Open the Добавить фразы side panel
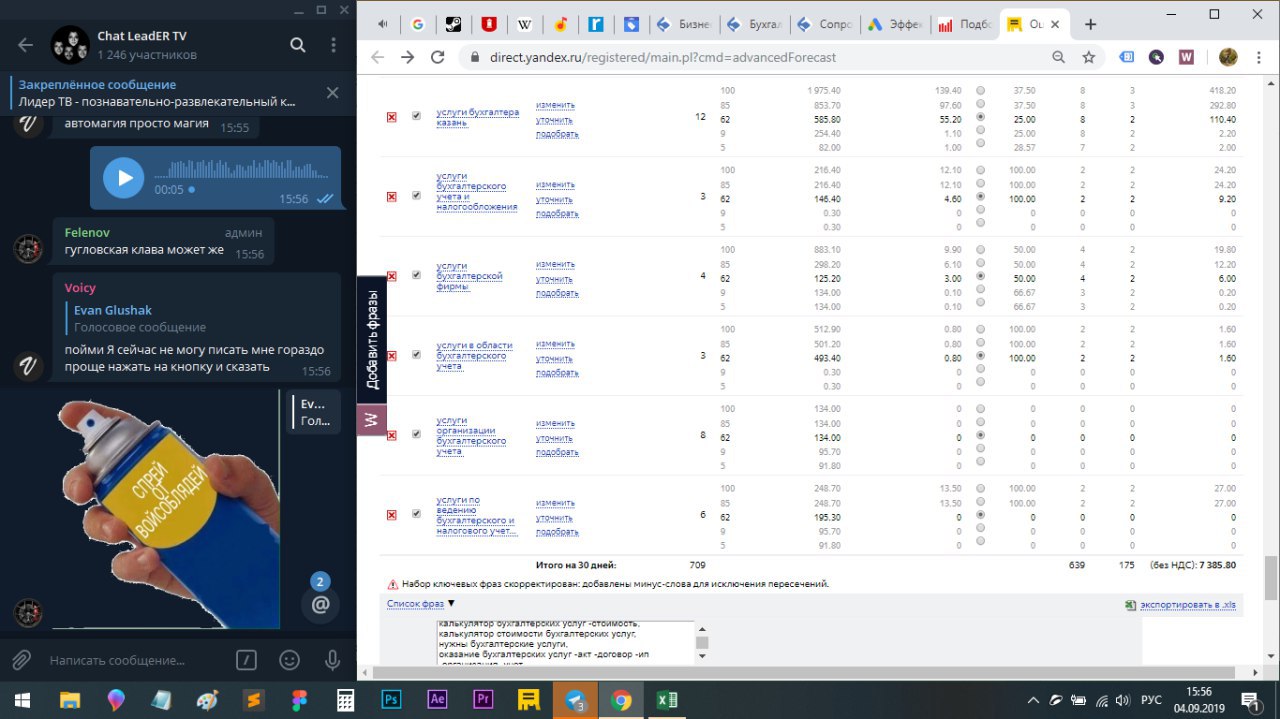The image size is (1280, 719). click(x=372, y=340)
